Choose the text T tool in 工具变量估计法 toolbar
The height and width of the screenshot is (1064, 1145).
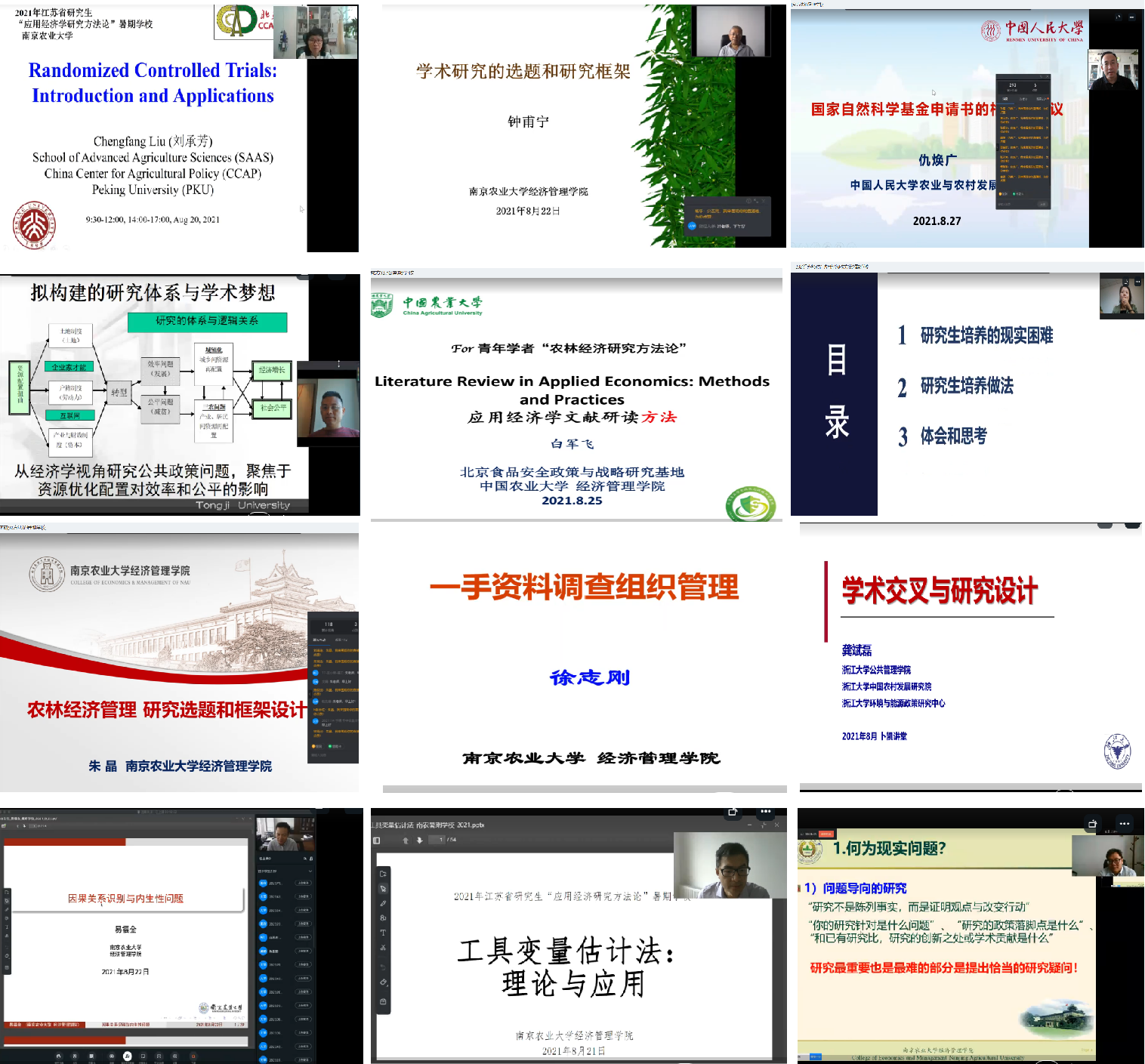383,933
